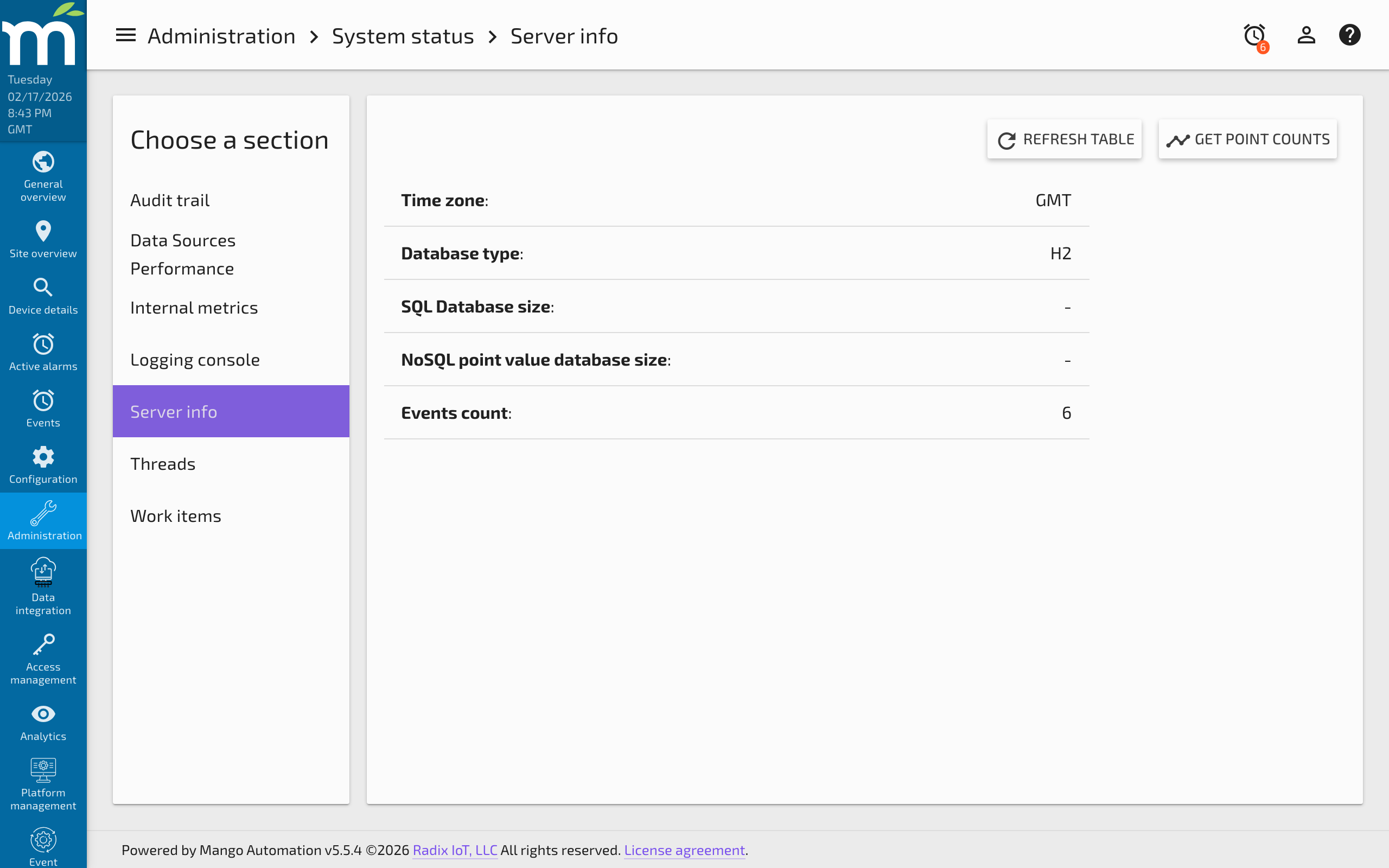Open the Events section icon
This screenshot has height=868, width=1389.
coord(43,407)
